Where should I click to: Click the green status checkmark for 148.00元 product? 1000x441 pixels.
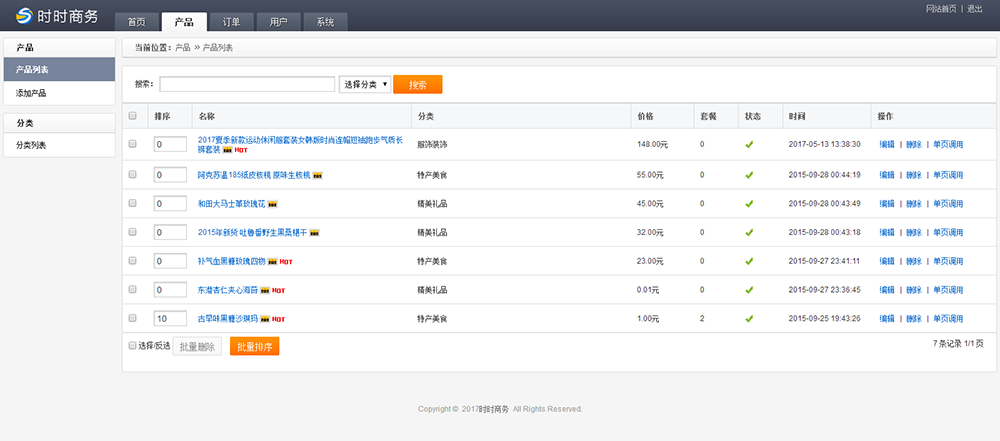coord(749,145)
